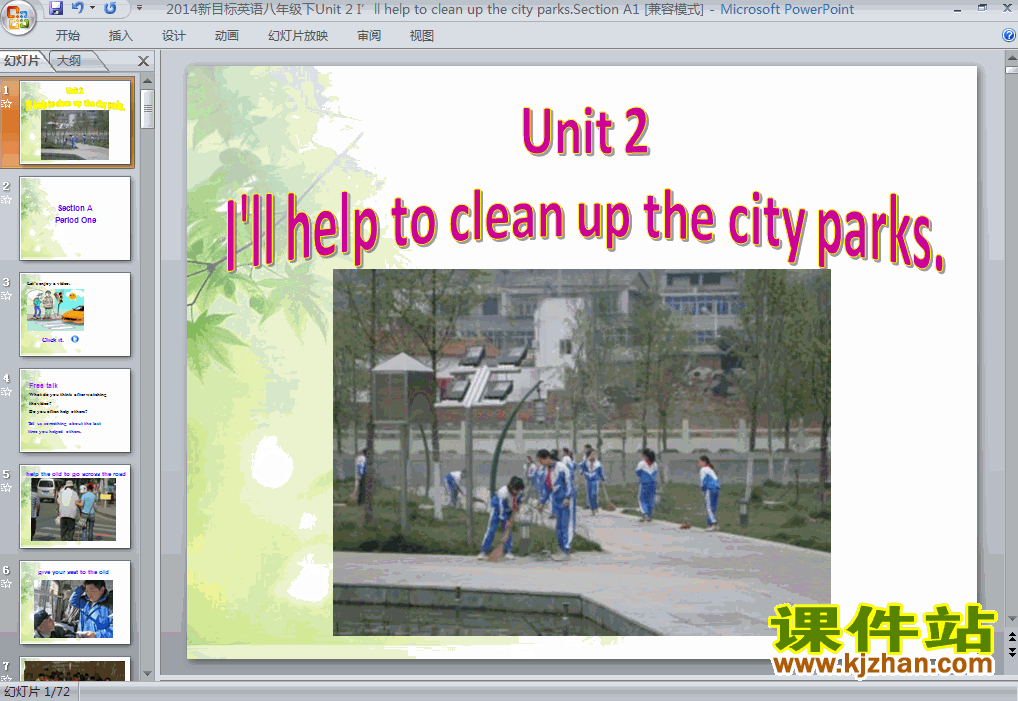Select slide 5 thumbnail crossing the road
Image resolution: width=1018 pixels, height=701 pixels.
pyautogui.click(x=75, y=506)
